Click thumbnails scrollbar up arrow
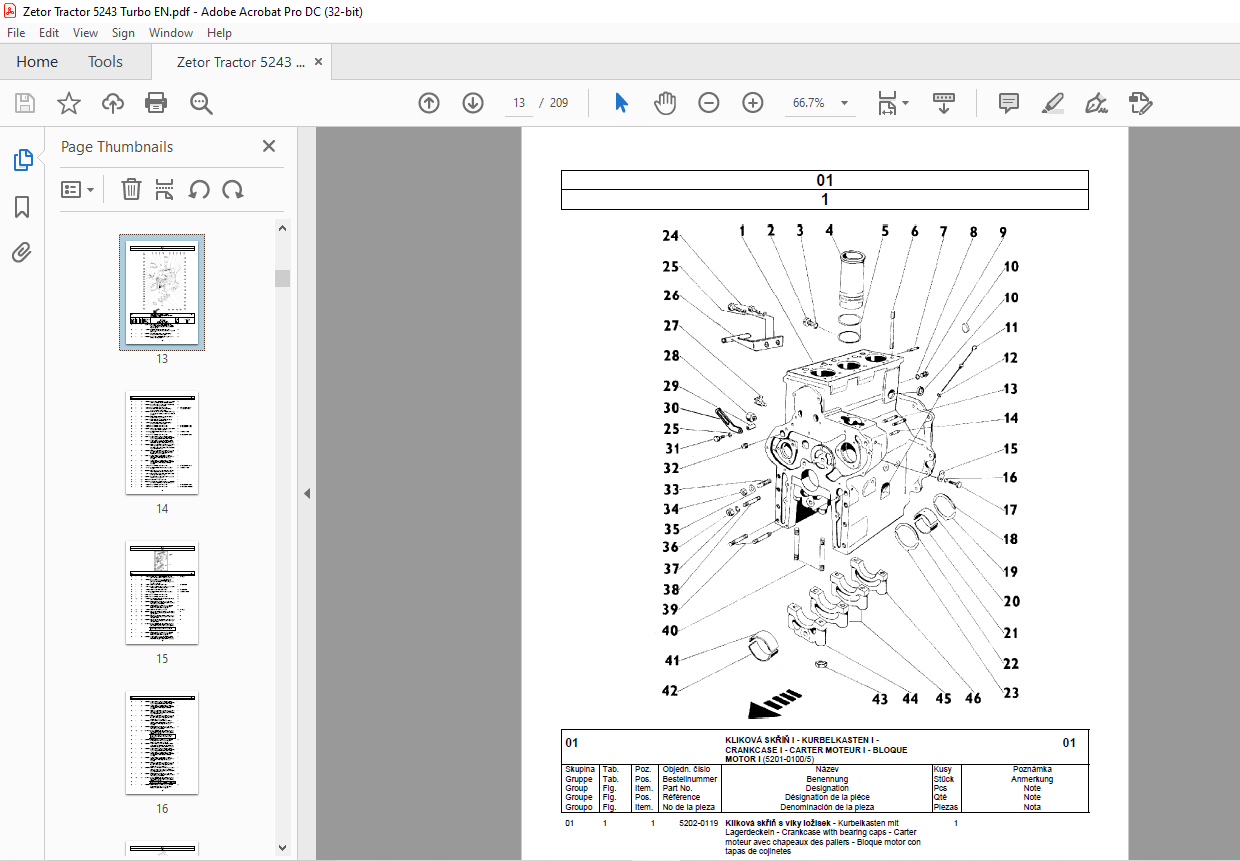The width and height of the screenshot is (1240, 861). (283, 227)
